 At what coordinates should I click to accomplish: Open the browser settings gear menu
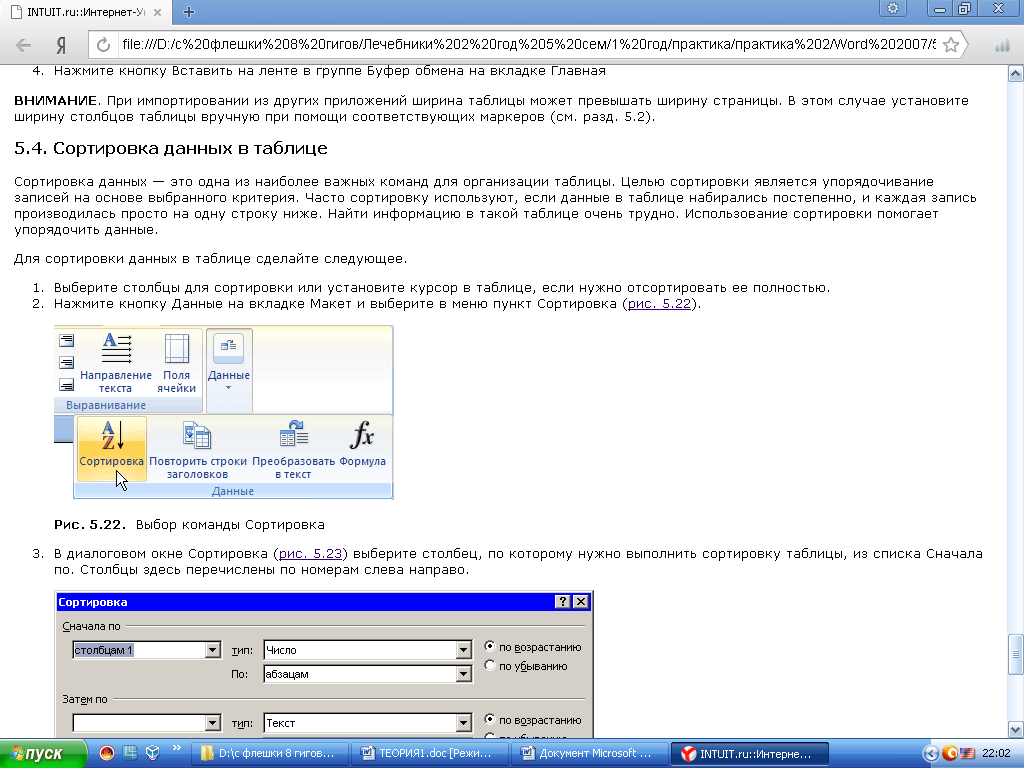[x=893, y=8]
